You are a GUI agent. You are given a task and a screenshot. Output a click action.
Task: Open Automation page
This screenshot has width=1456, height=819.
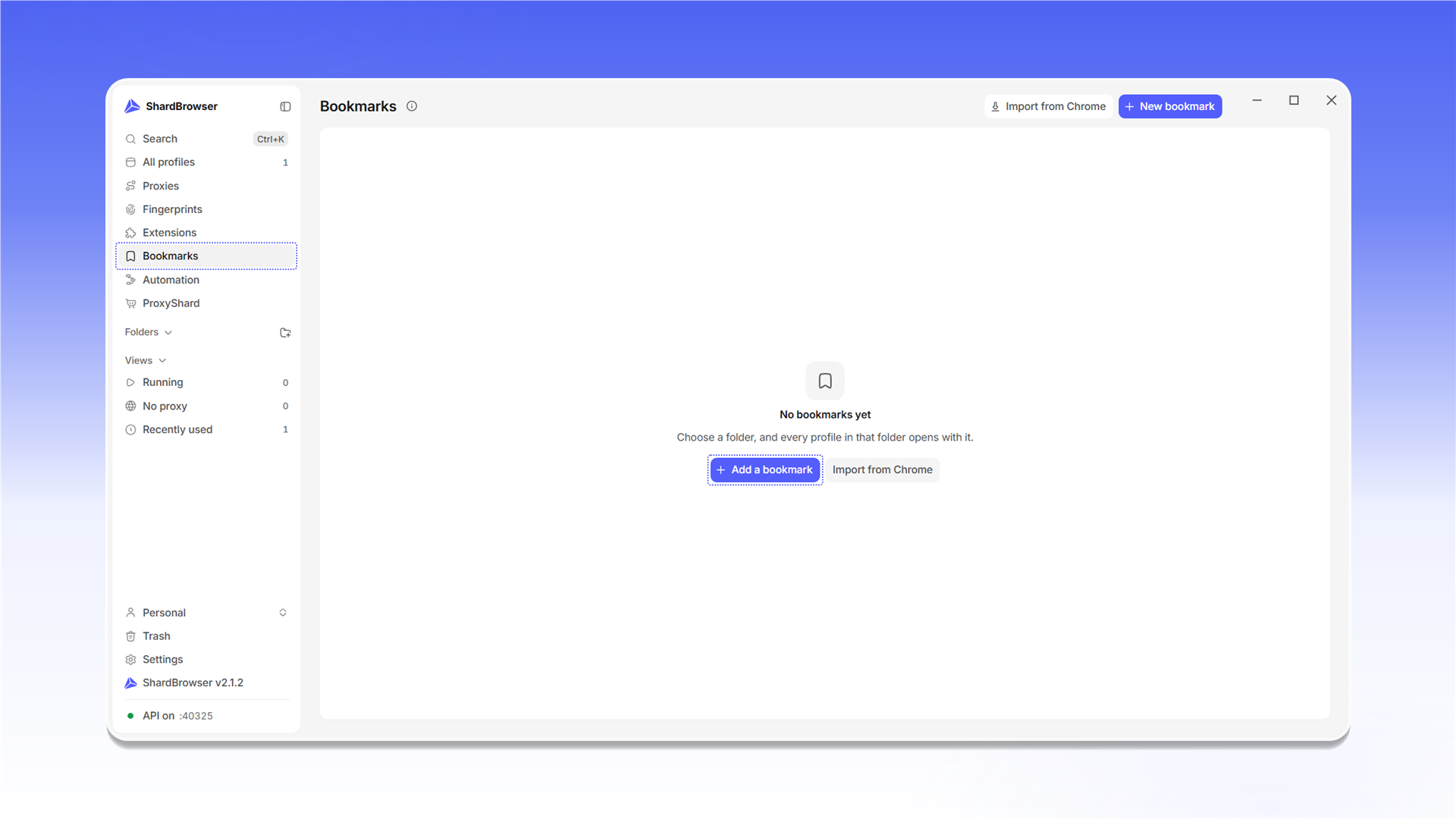click(x=206, y=280)
